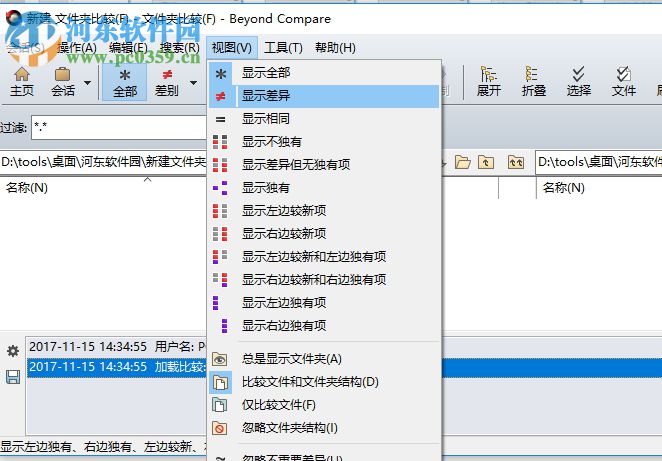Select the 用户名 log entry row
The height and width of the screenshot is (461, 662).
[x=117, y=347]
